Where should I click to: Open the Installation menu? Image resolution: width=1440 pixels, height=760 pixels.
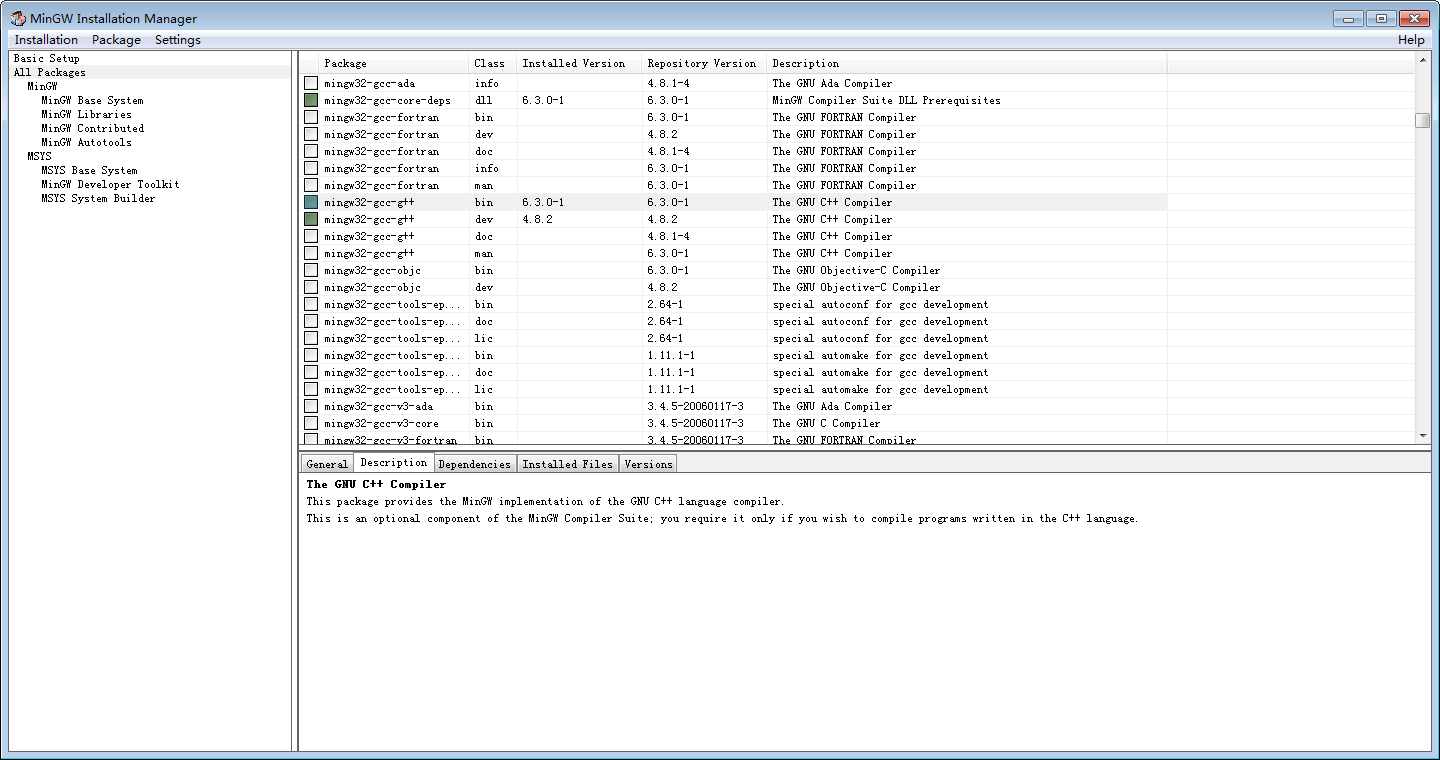(x=46, y=40)
